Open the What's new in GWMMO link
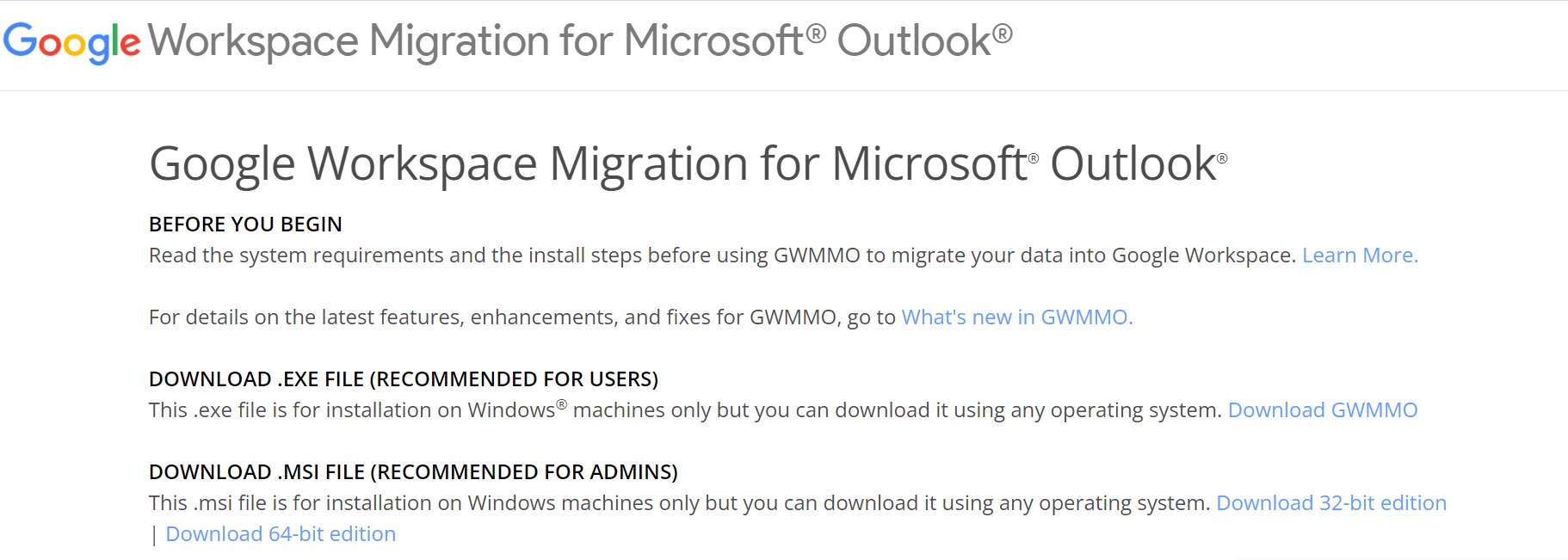Viewport: 1568px width, 560px height. click(x=1017, y=317)
